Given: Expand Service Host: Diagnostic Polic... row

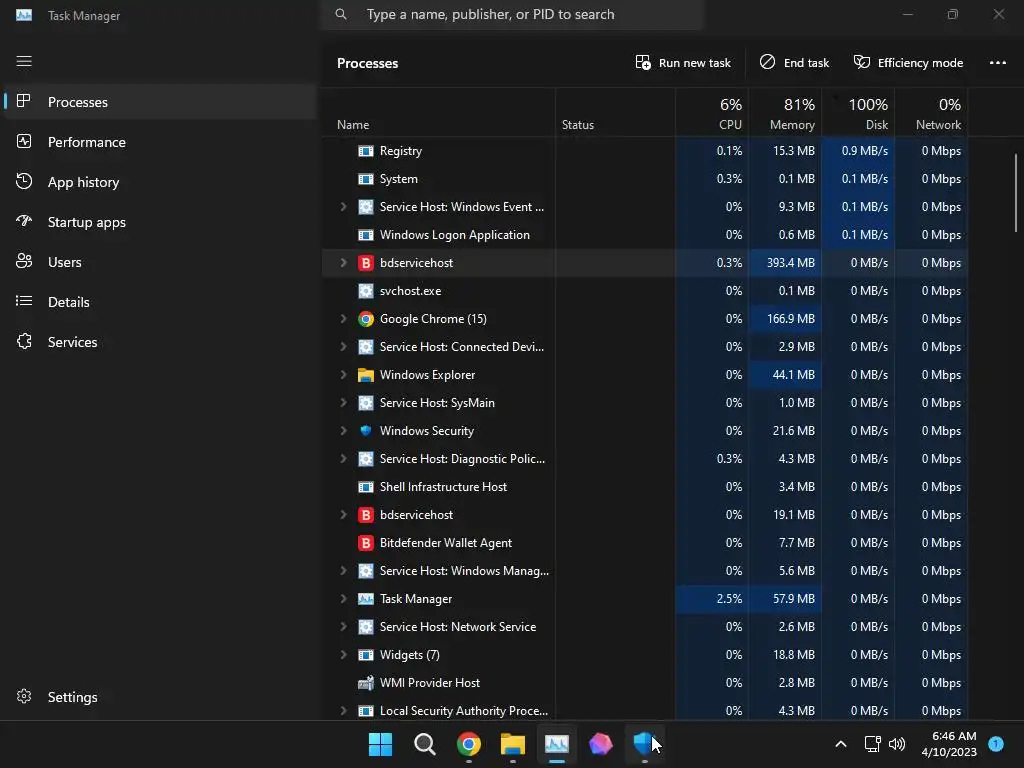Looking at the screenshot, I should [344, 459].
